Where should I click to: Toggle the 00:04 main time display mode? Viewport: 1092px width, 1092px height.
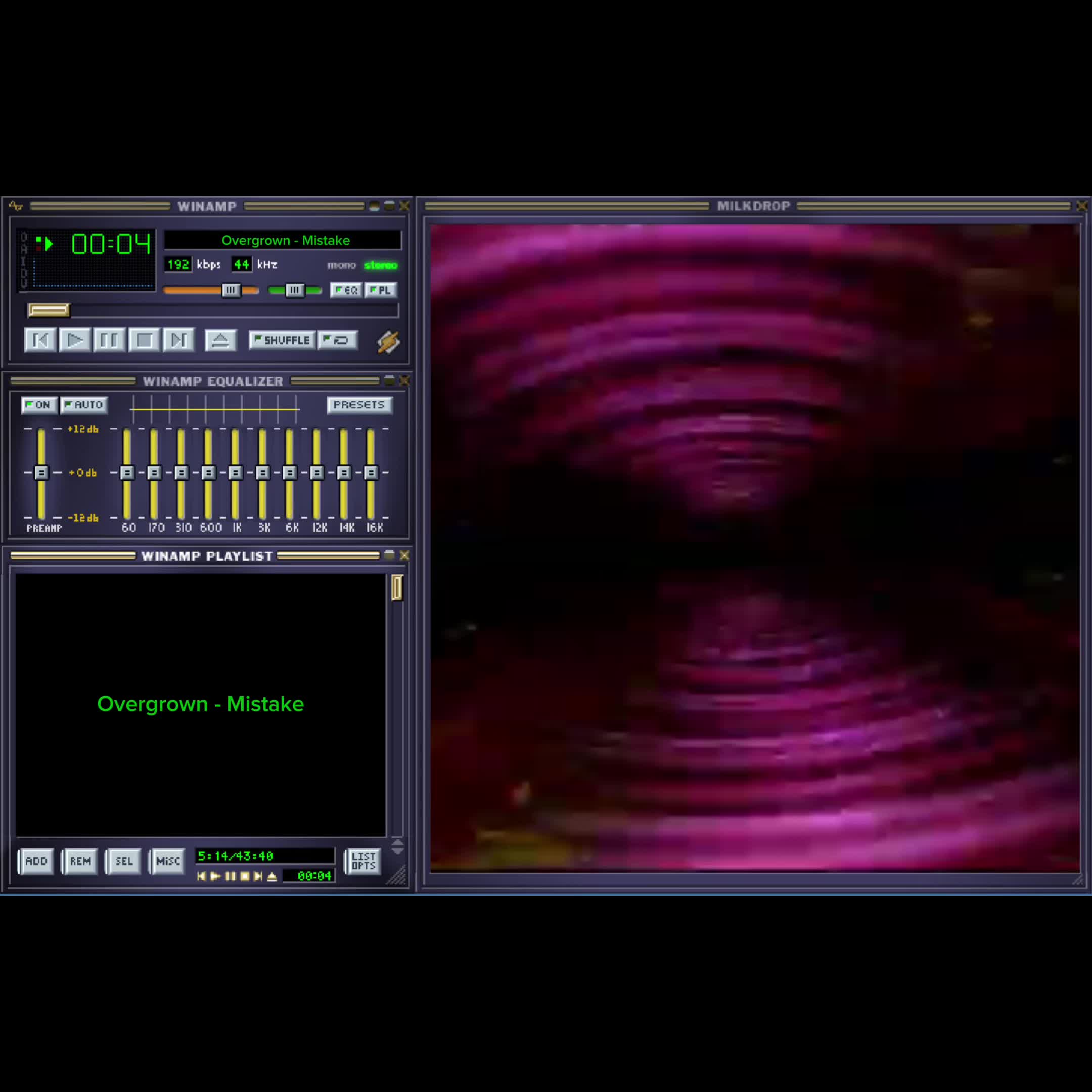pos(111,244)
